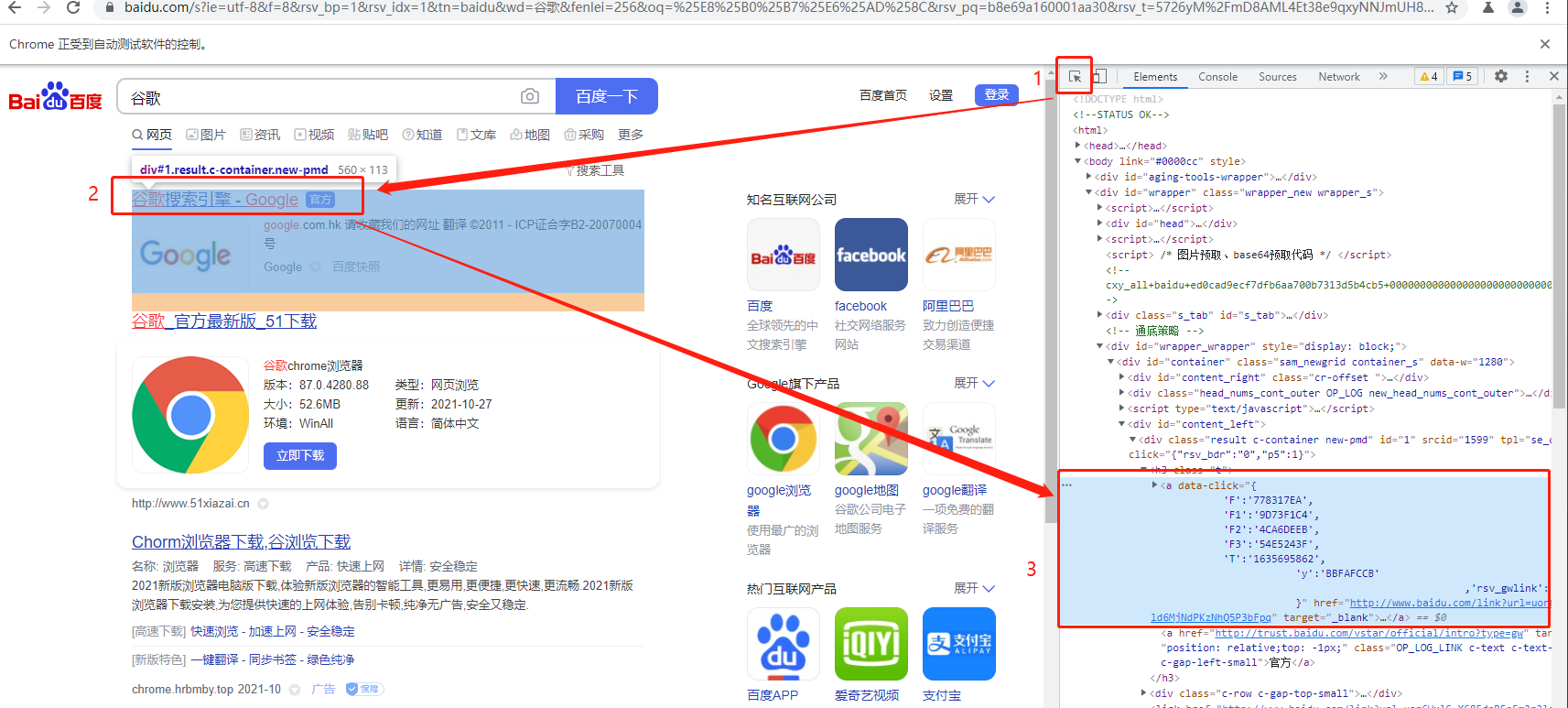Reload the page in Chrome
The image size is (1568, 708).
click(x=73, y=8)
